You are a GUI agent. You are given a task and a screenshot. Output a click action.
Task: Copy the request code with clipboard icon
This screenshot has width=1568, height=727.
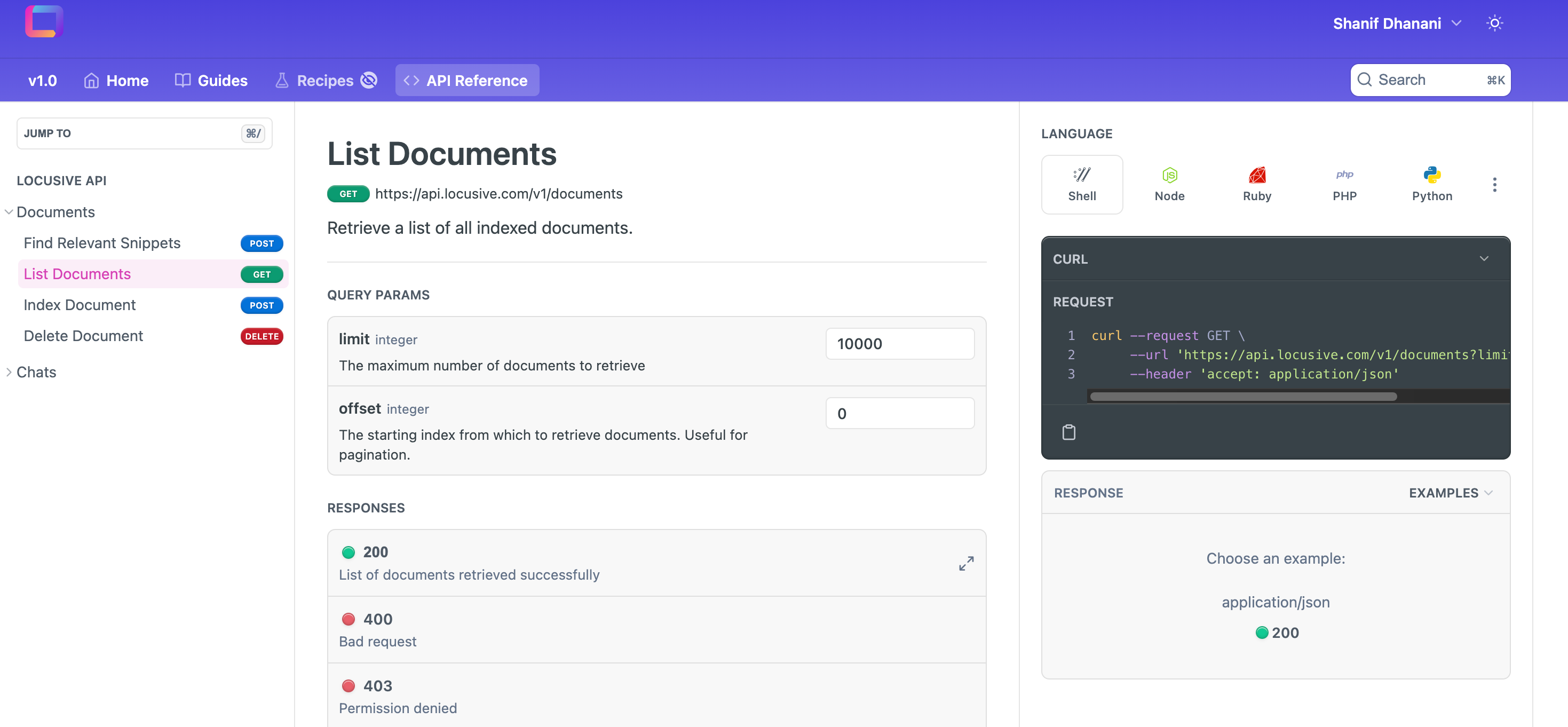tap(1069, 432)
